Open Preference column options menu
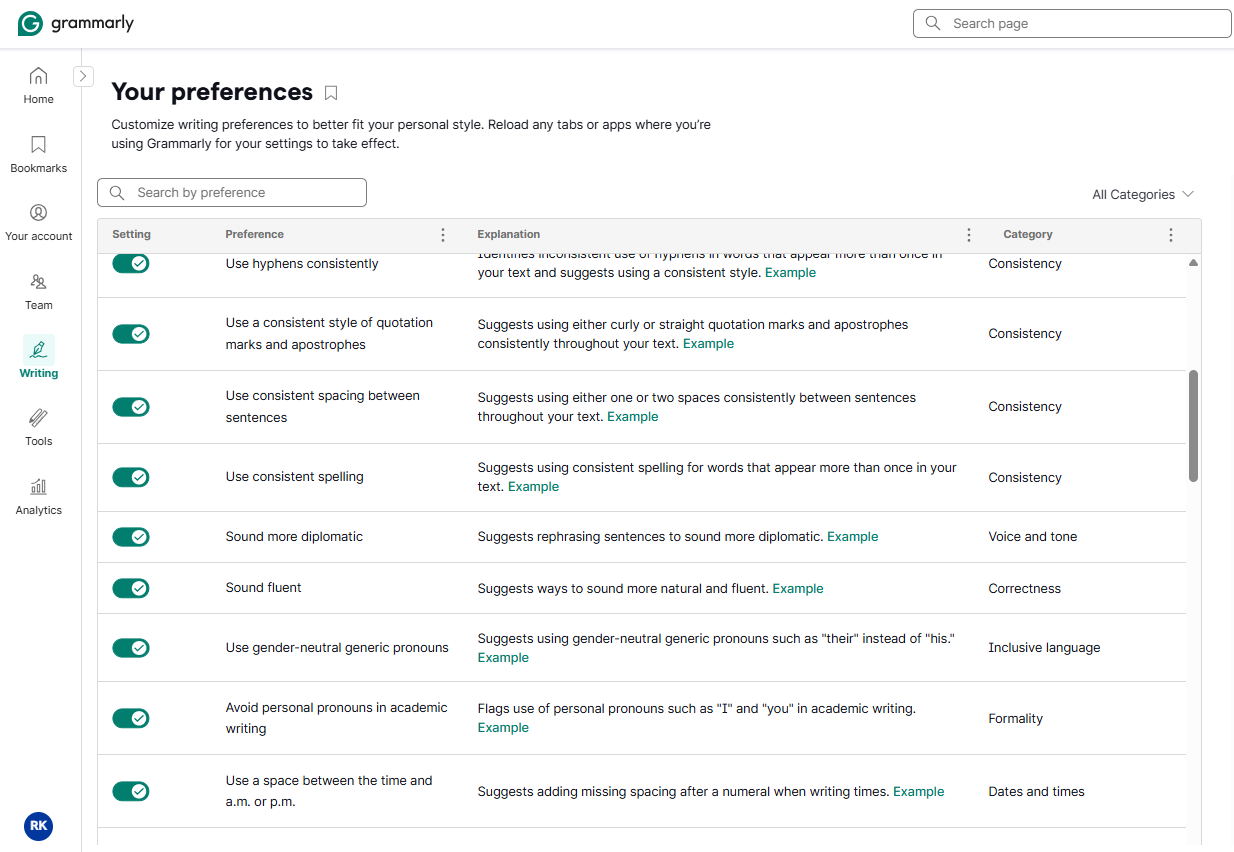The width and height of the screenshot is (1234, 852). (x=443, y=235)
